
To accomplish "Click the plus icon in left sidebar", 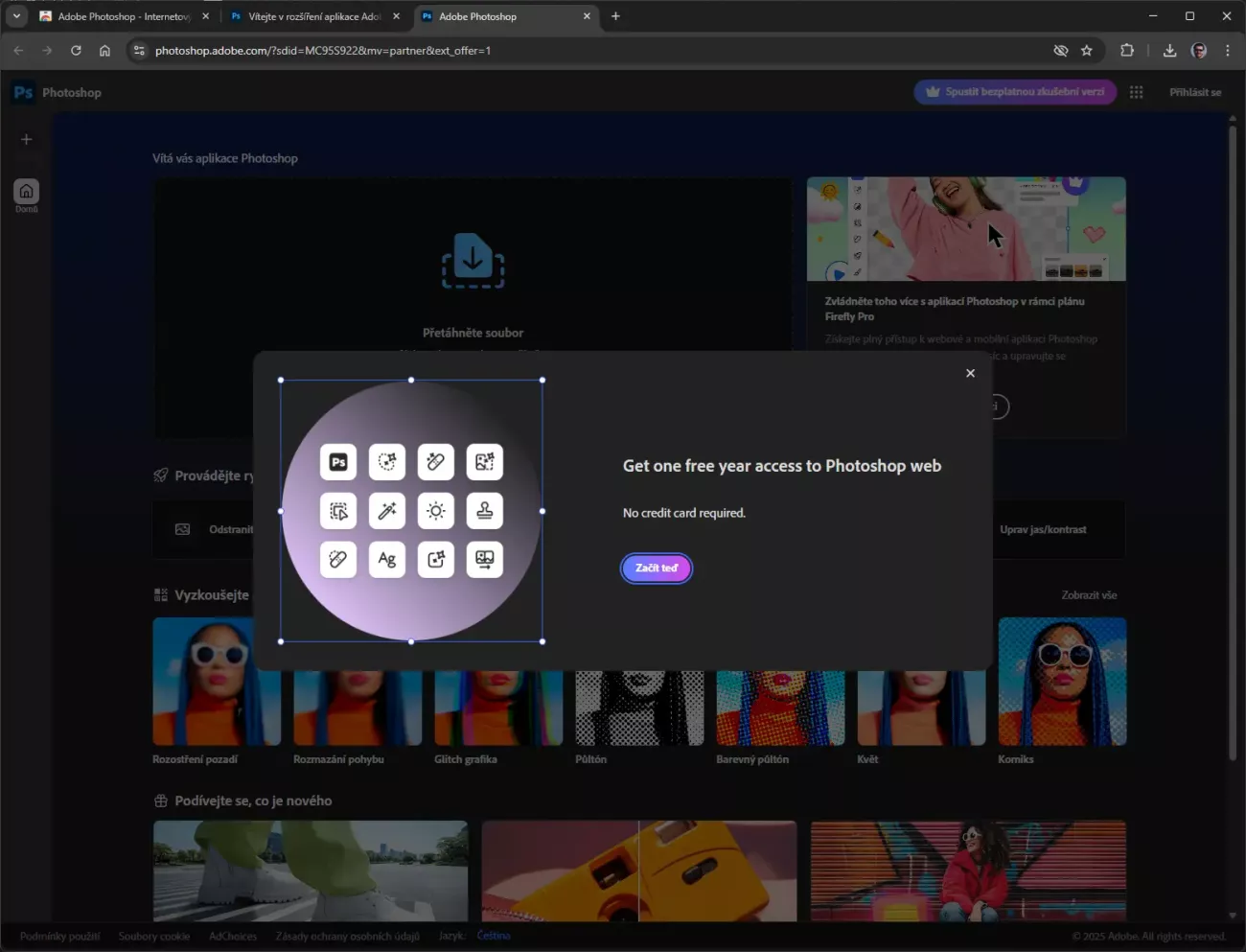I will click(27, 139).
